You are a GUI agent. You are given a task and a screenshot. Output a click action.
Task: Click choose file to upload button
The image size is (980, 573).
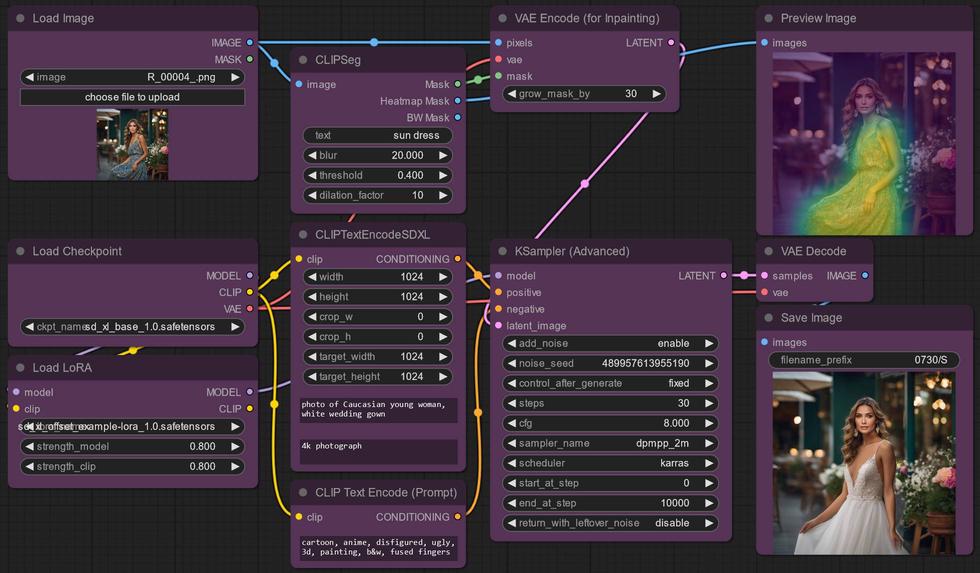(132, 97)
